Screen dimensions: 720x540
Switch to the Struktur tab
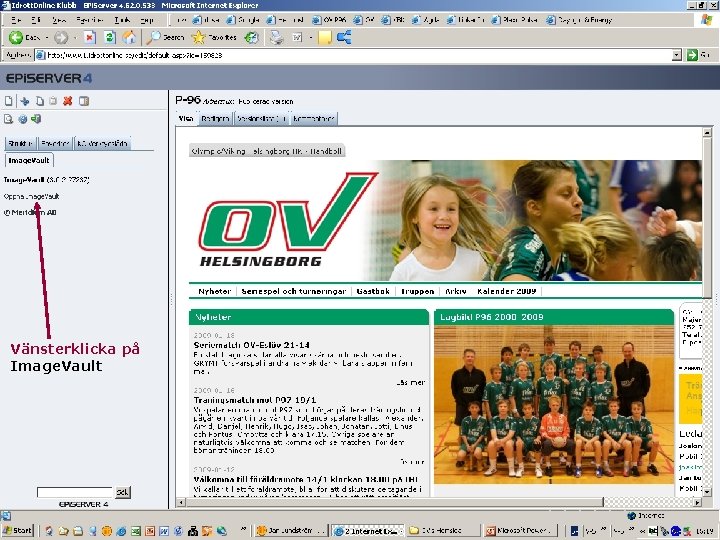coord(20,143)
